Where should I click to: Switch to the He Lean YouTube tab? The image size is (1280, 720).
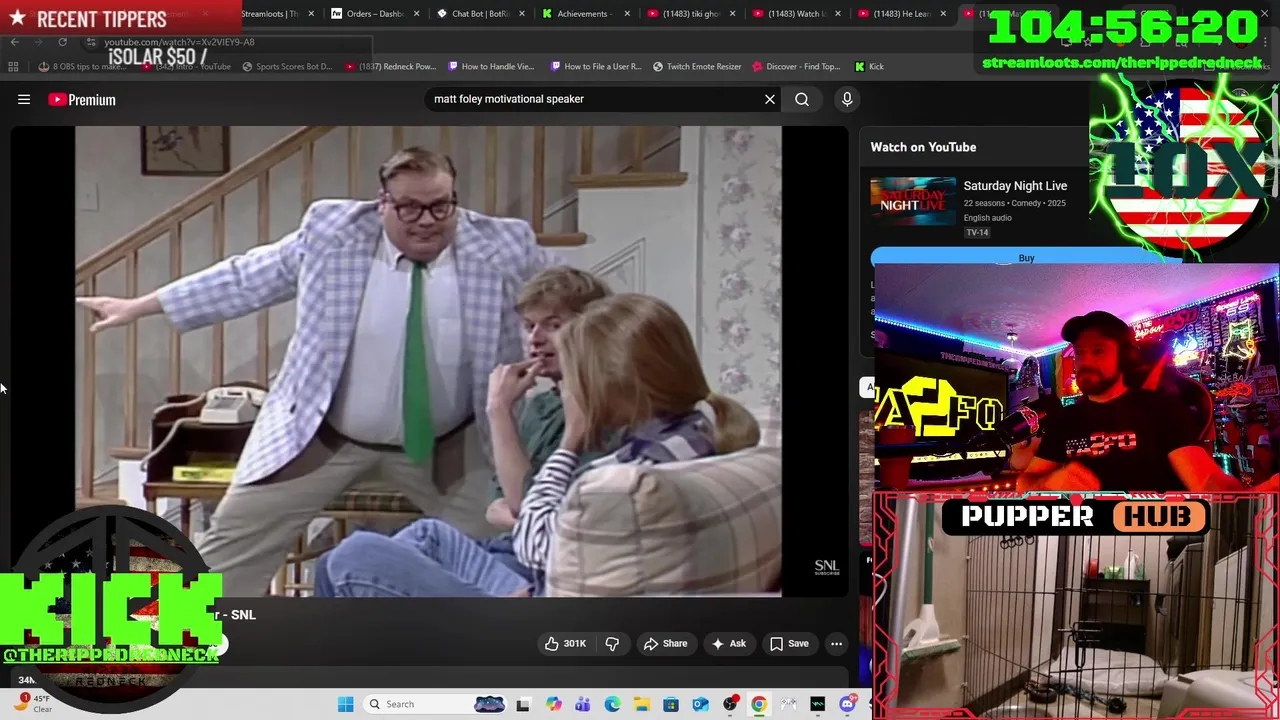900,14
